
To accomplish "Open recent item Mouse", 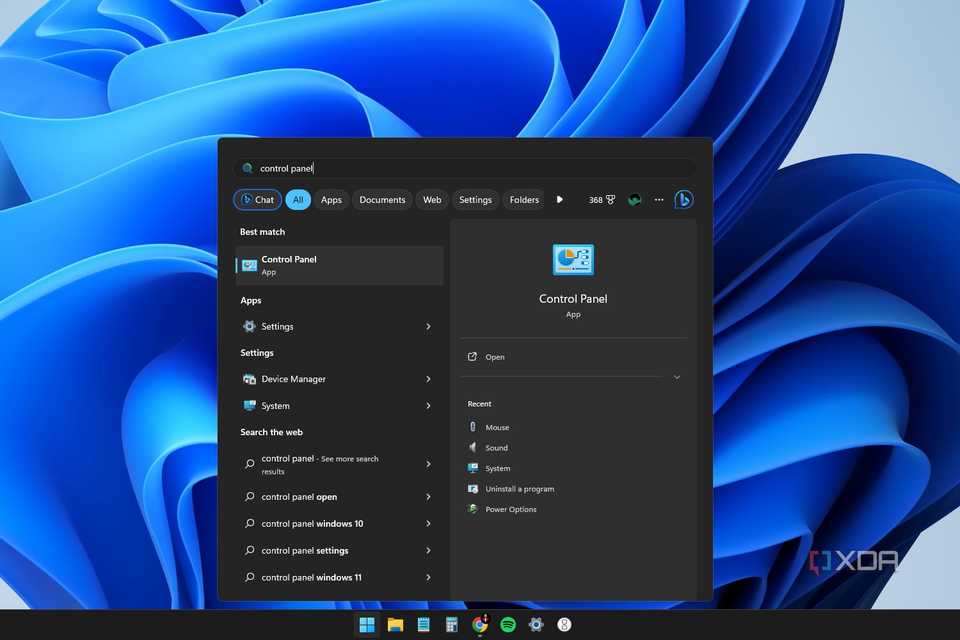I will tap(489, 427).
